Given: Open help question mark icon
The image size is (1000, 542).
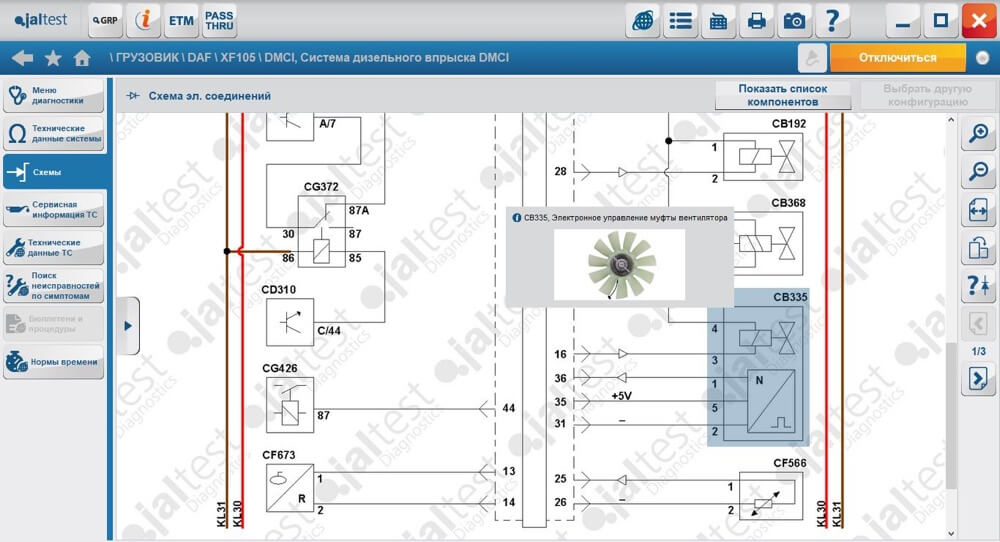Looking at the screenshot, I should click(x=832, y=21).
